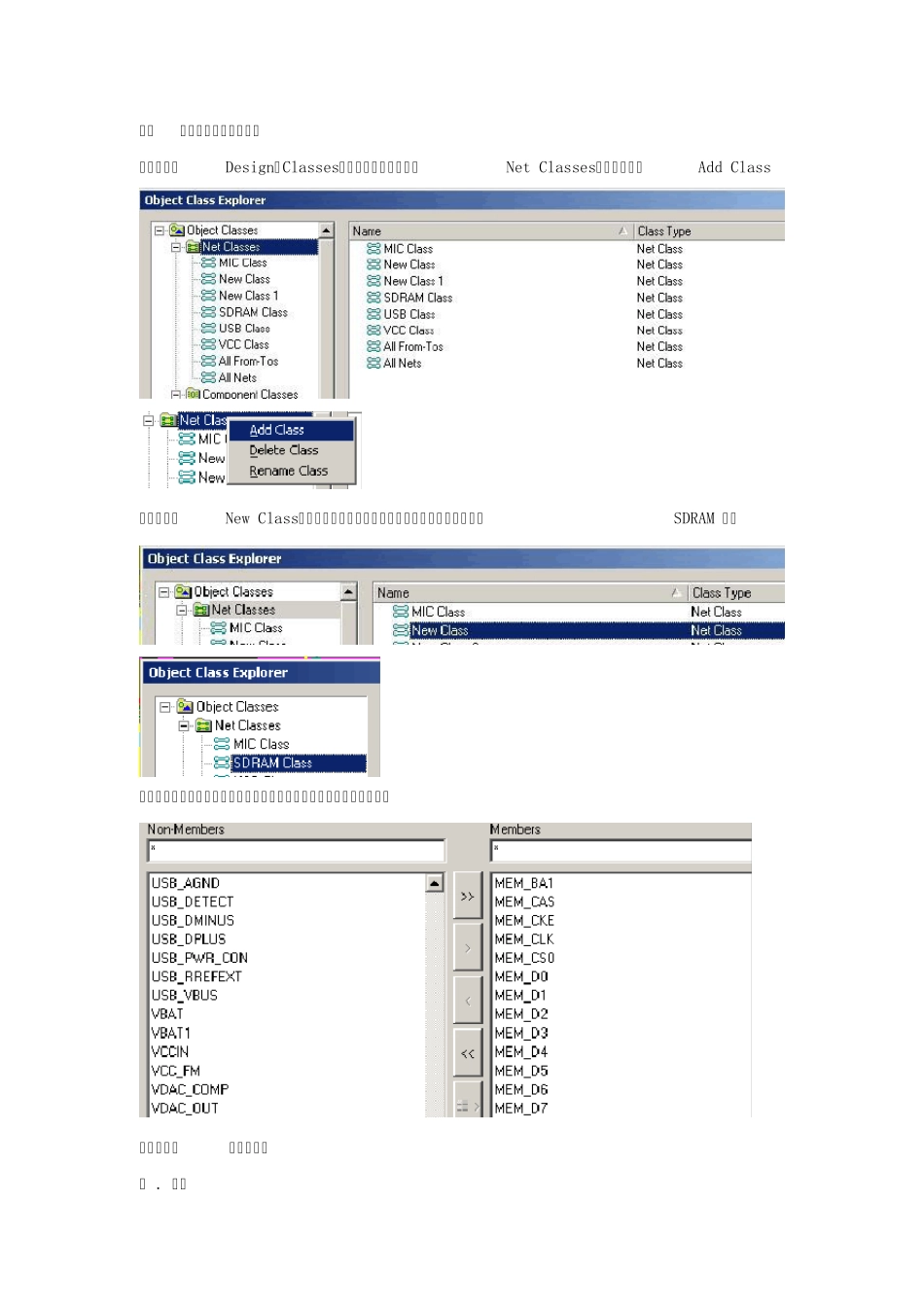Click the VCC Class icon in first tree

click(x=208, y=344)
